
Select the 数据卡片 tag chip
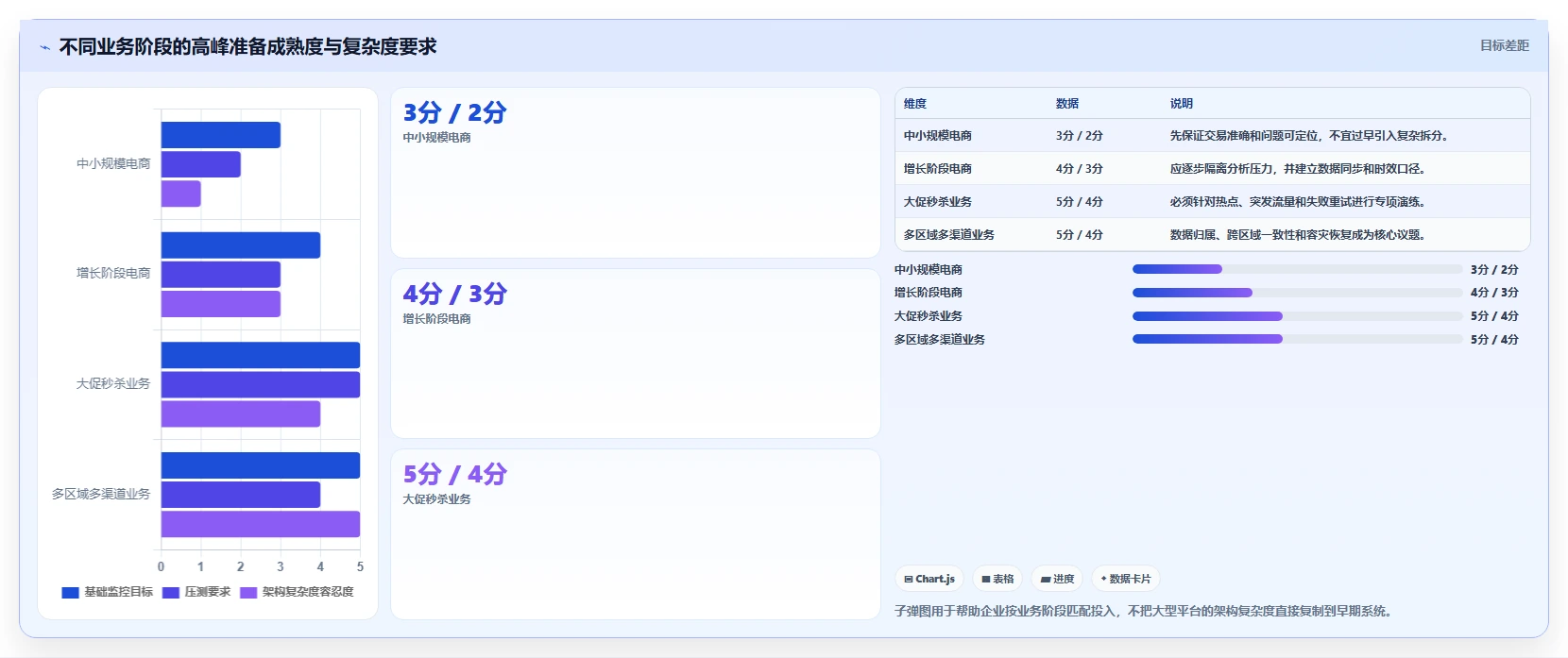[1125, 579]
